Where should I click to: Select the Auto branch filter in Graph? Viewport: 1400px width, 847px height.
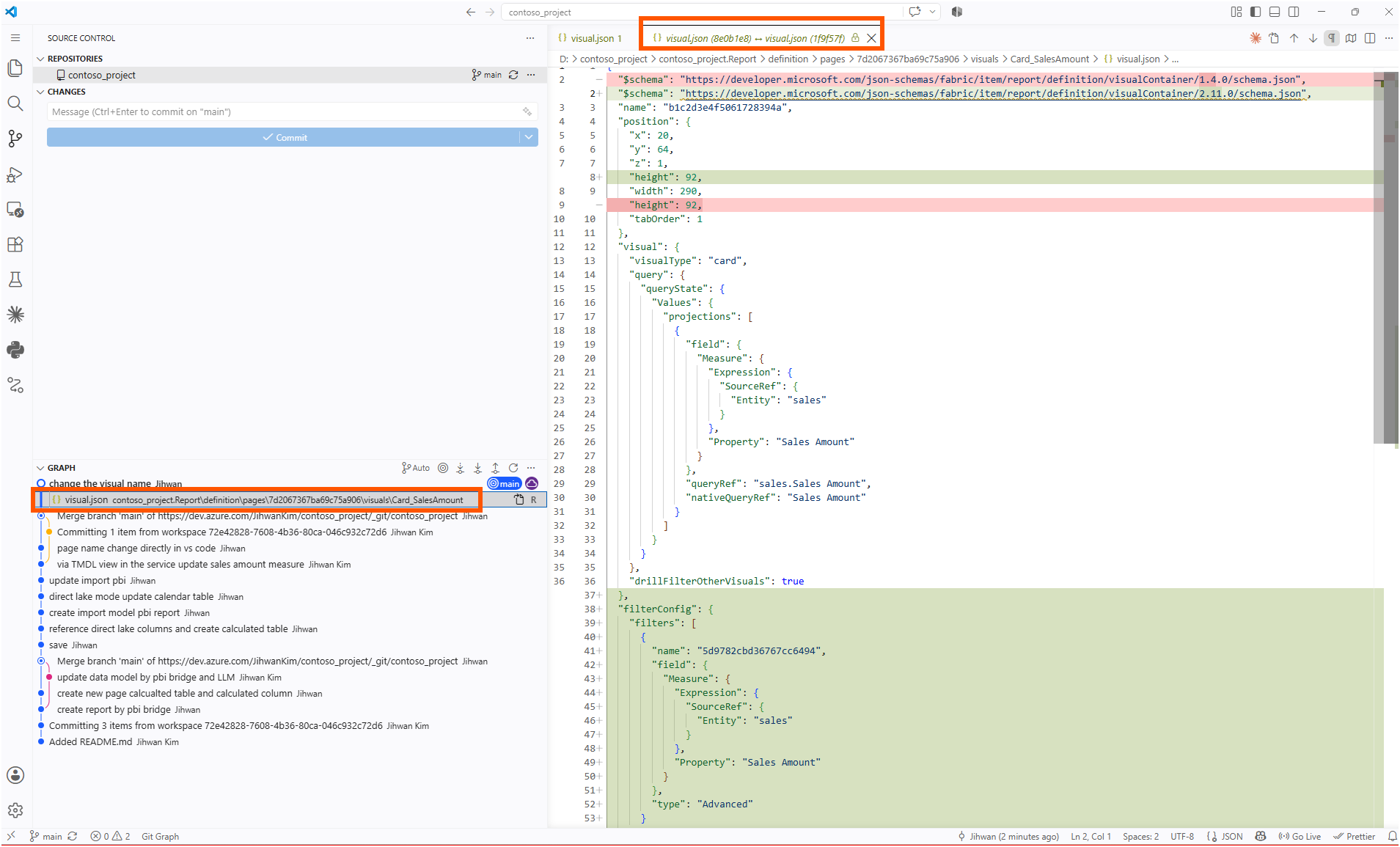pos(416,468)
